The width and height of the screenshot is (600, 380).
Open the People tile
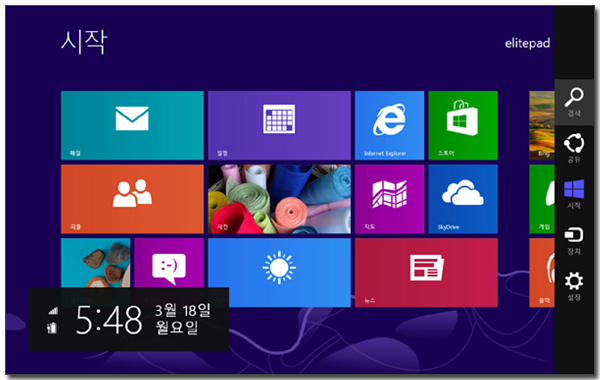(x=132, y=199)
